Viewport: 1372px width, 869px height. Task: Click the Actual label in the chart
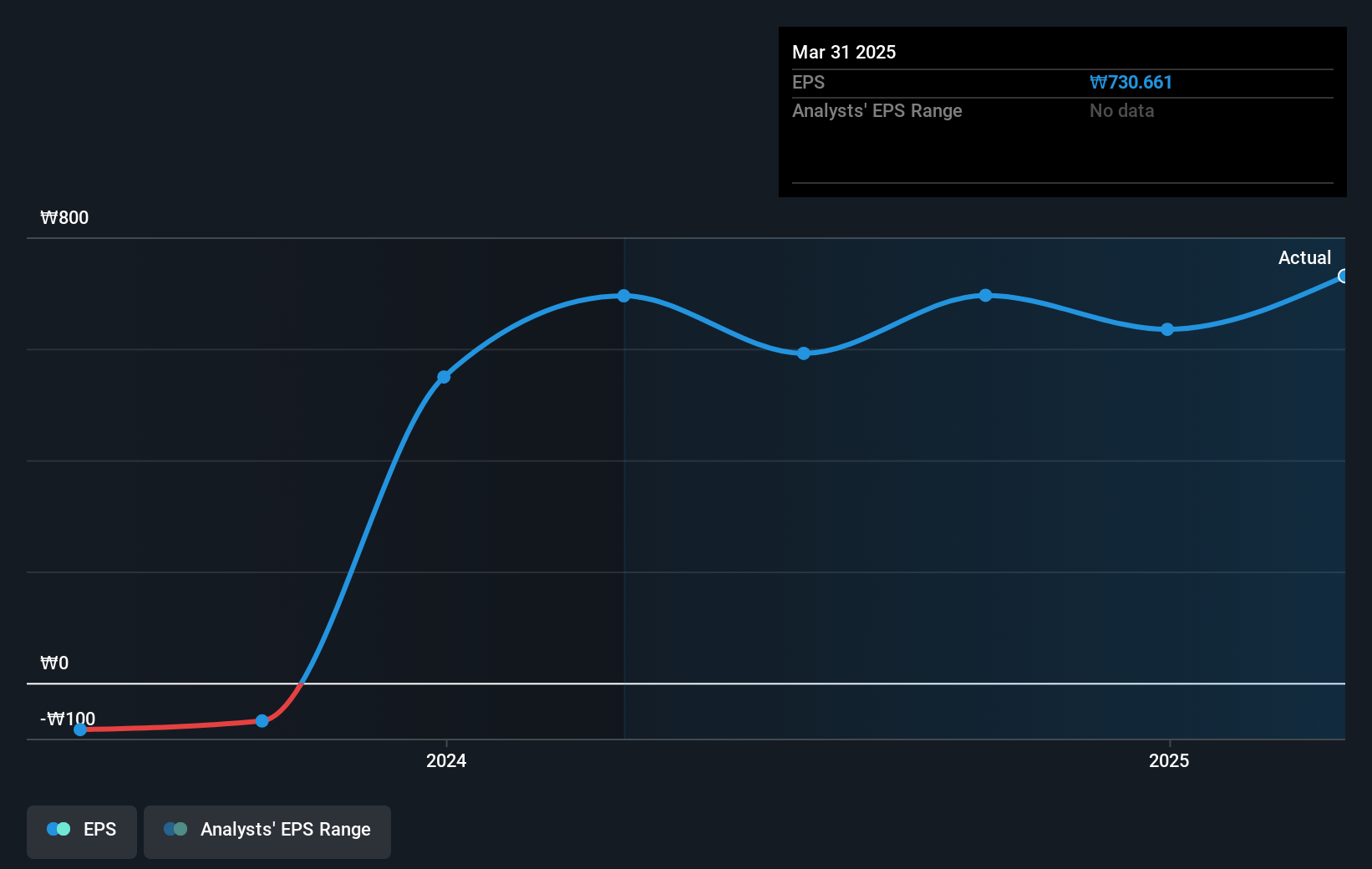coord(1304,257)
